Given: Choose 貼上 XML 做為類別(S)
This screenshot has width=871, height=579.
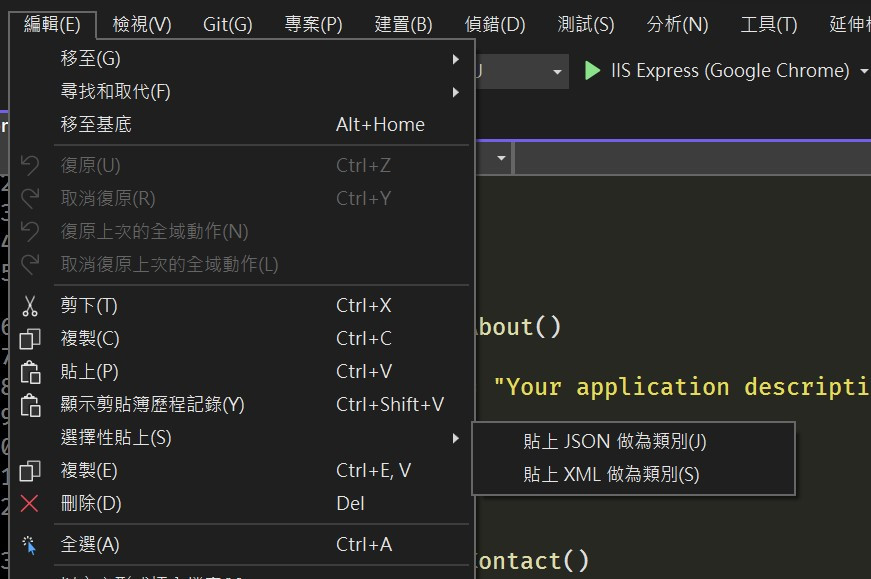Looking at the screenshot, I should [633, 475].
